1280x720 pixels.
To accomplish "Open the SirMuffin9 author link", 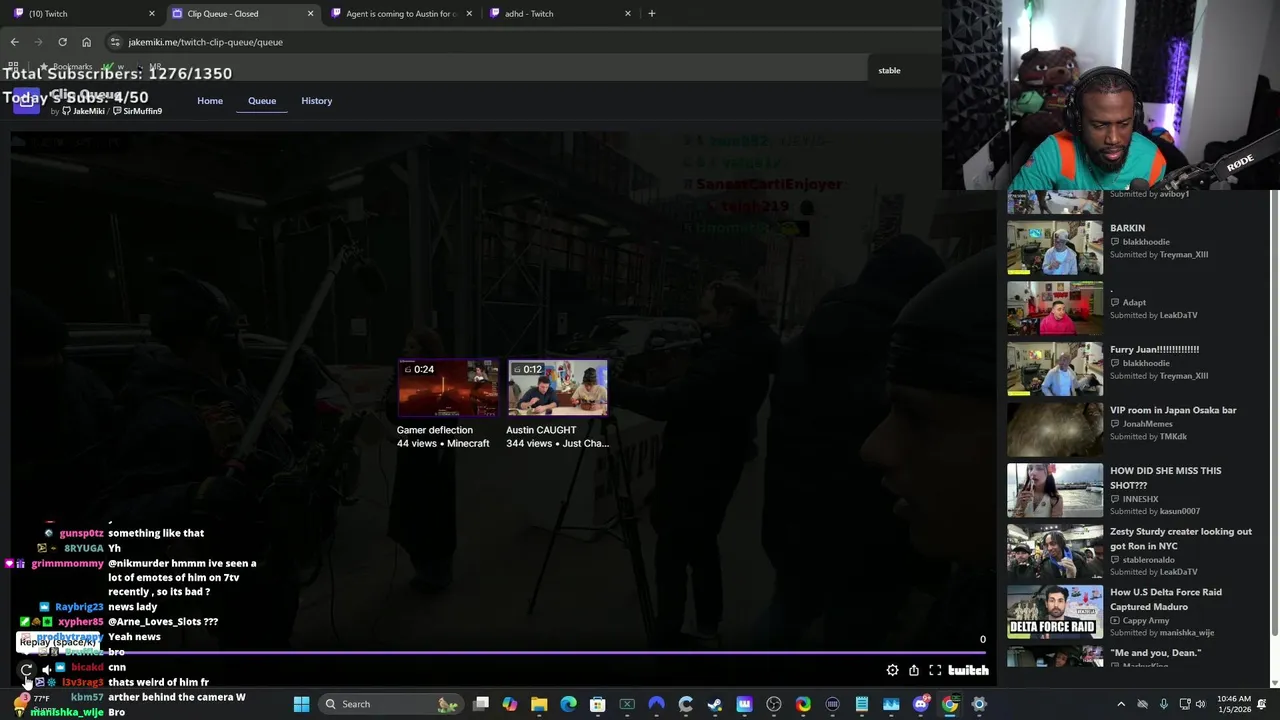I will click(x=137, y=111).
